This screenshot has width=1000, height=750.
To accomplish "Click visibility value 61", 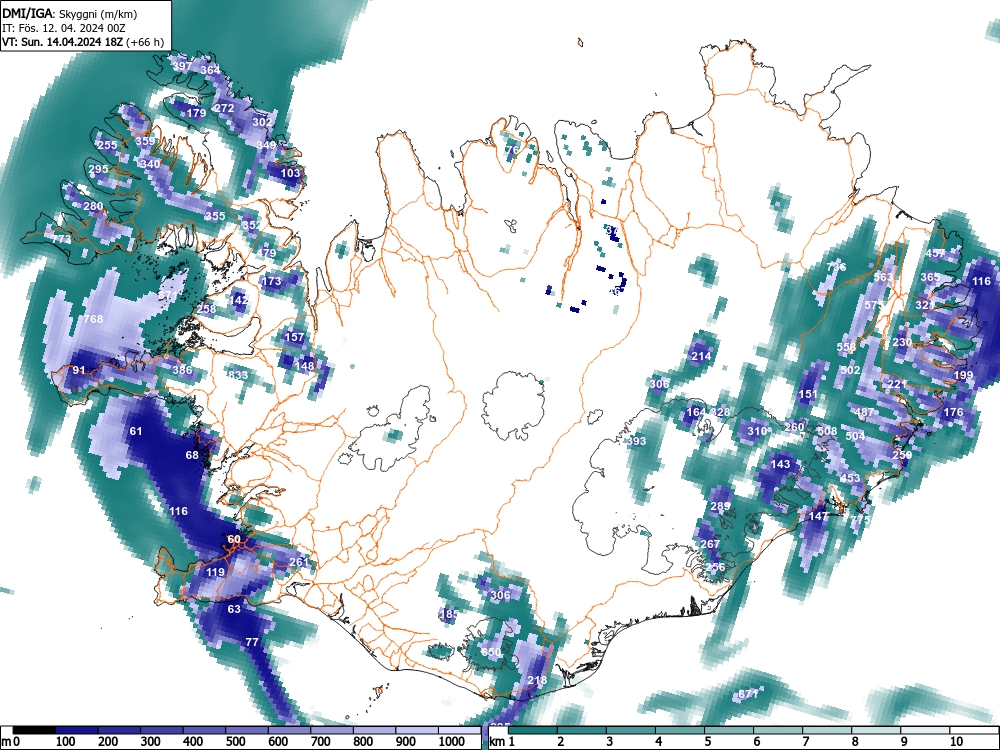I will click(x=136, y=432).
